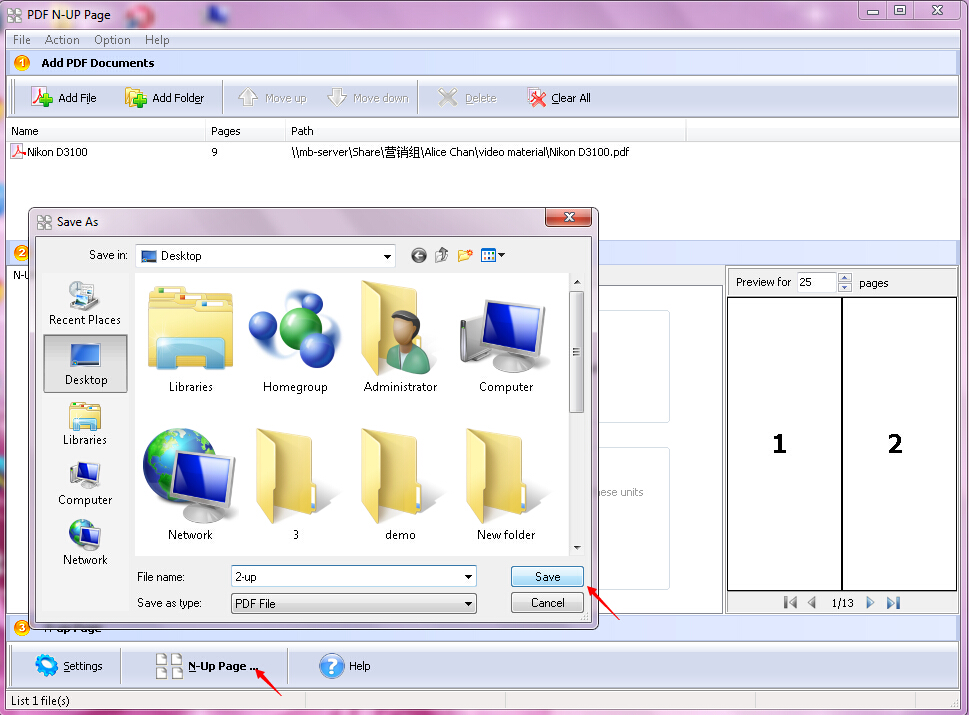
Task: Go up one folder level in Save As
Action: coord(441,255)
